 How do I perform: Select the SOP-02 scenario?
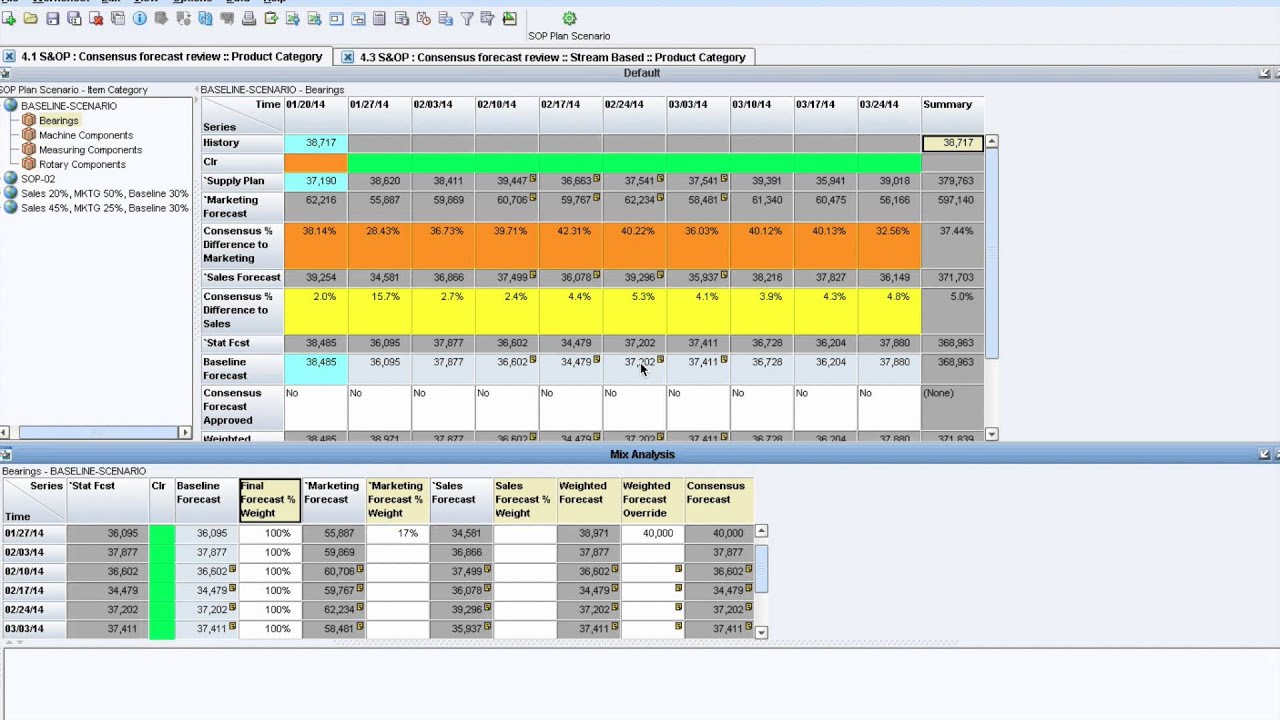(38, 179)
